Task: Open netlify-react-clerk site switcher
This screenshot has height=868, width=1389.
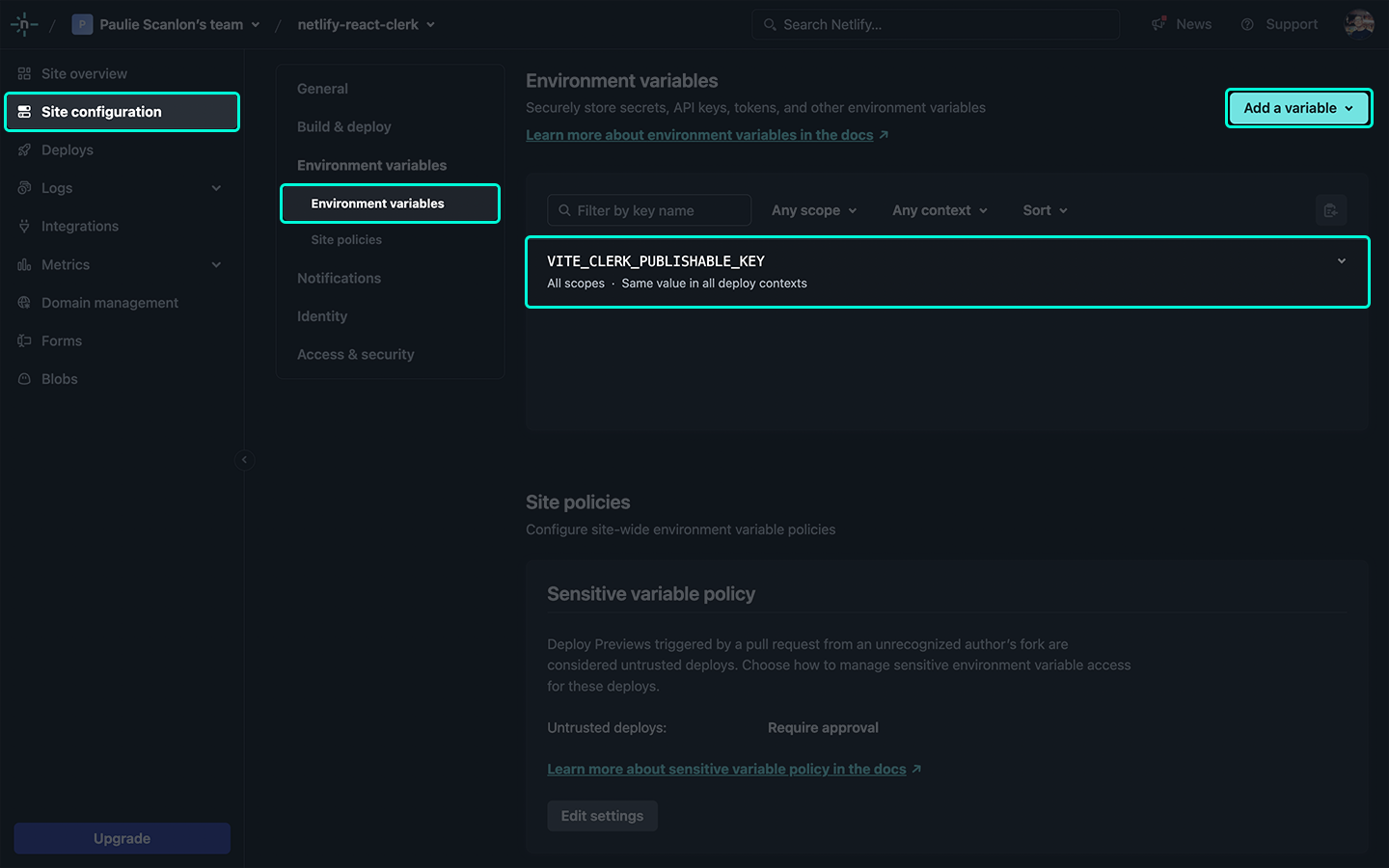Action: coord(366,24)
